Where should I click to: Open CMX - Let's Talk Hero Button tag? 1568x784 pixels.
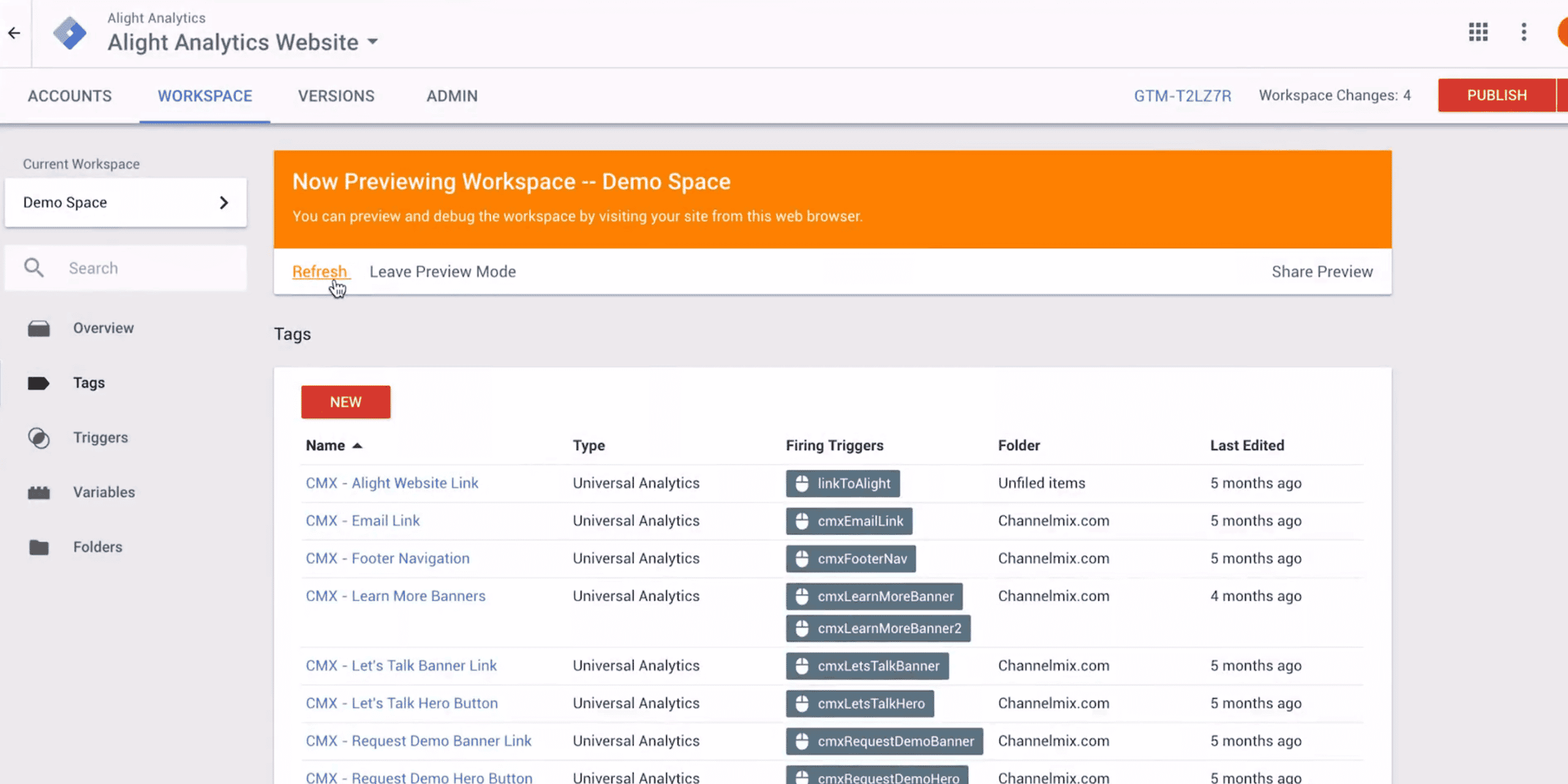[x=402, y=703]
